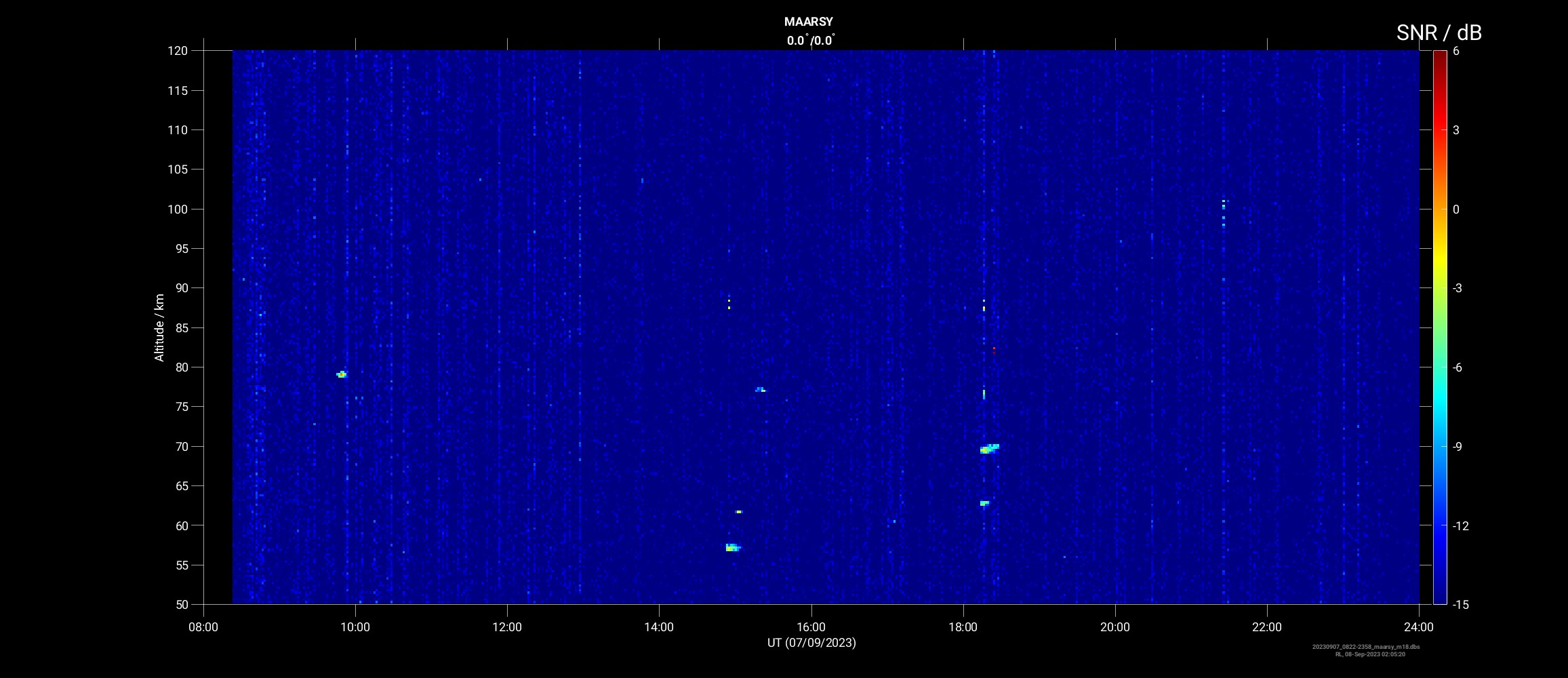Click the echo at 63 km after 18:00
Screen dimensions: 1568x678
click(x=984, y=503)
